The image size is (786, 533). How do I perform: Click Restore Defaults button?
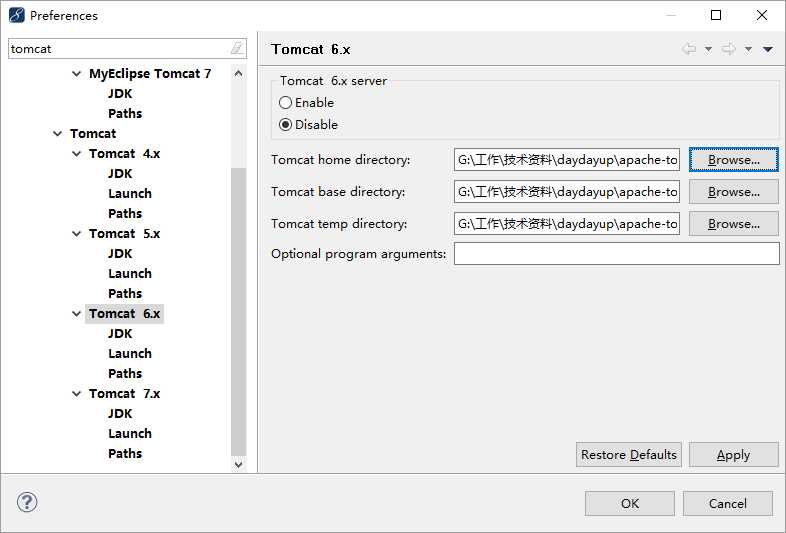click(629, 455)
